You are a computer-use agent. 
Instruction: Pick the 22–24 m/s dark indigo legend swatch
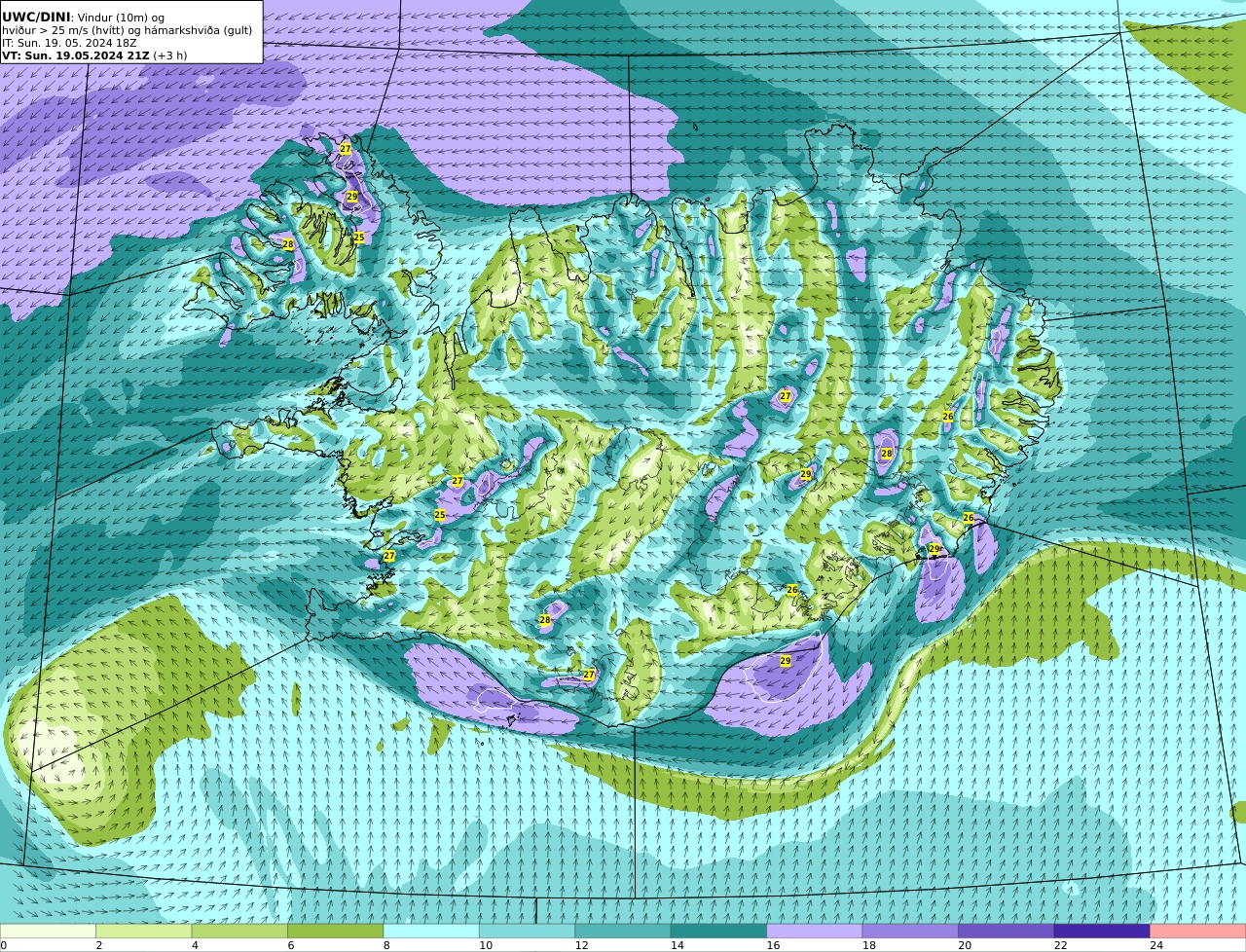click(1102, 931)
